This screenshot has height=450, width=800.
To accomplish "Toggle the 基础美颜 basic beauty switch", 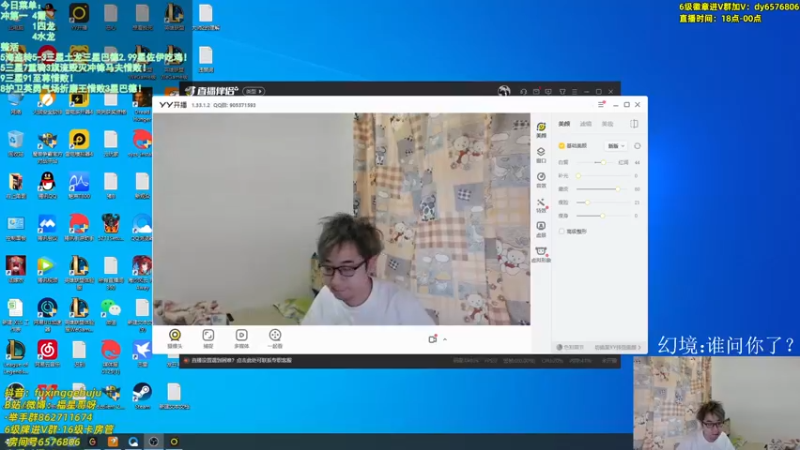I will 562,146.
